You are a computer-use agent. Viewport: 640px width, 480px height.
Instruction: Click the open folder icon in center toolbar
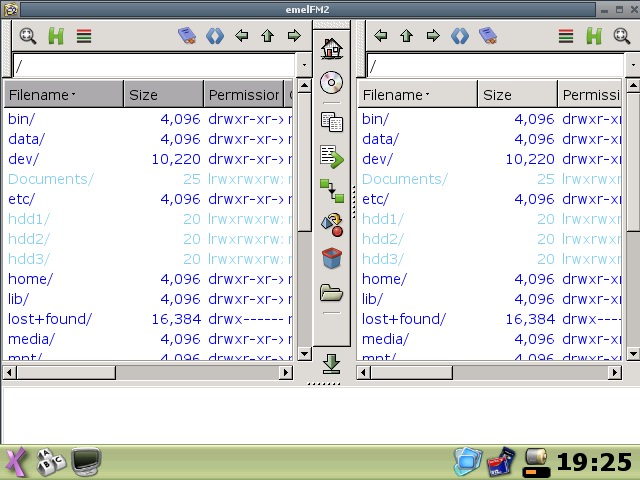click(332, 293)
